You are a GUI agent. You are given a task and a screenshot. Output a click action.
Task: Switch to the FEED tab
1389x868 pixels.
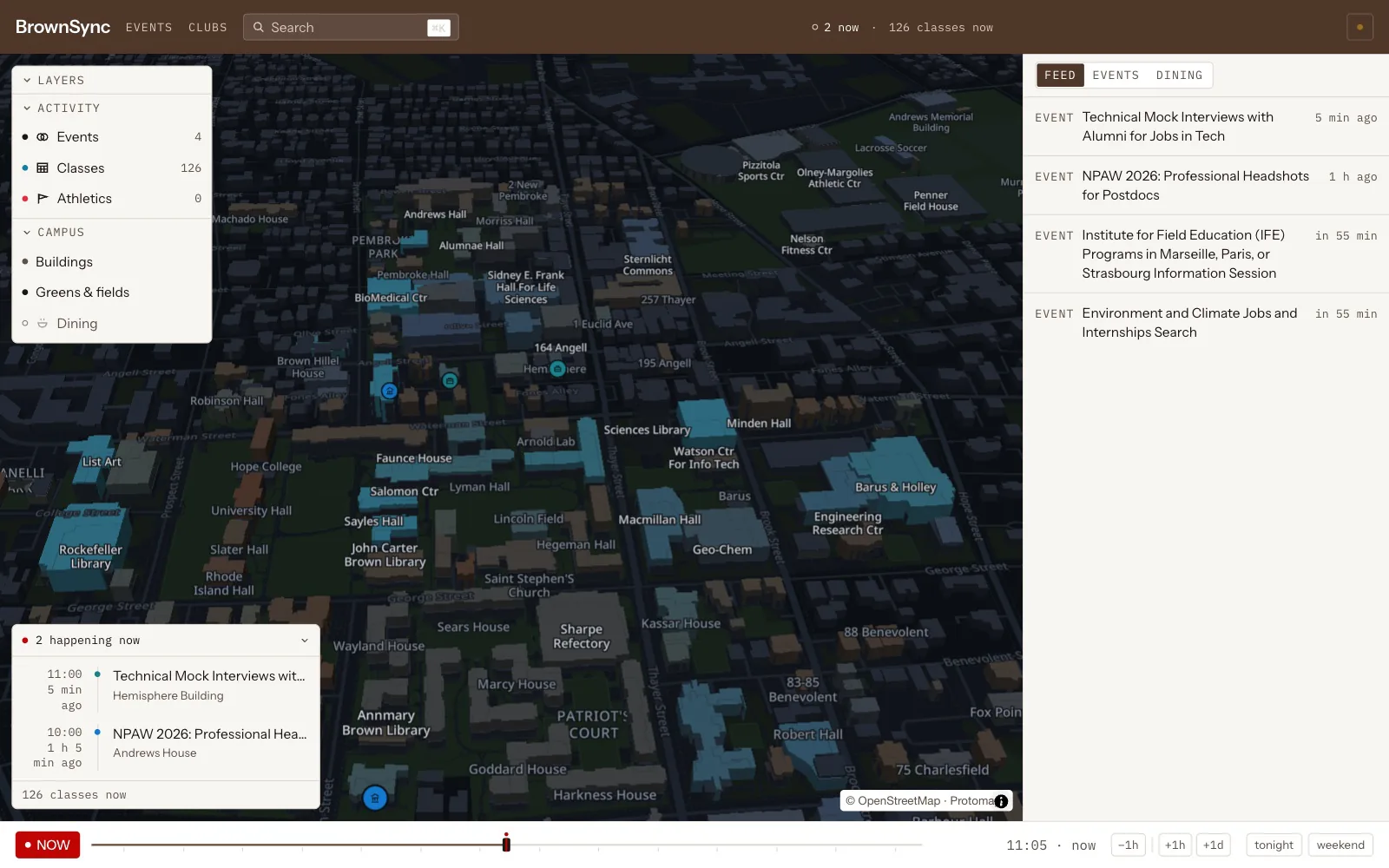coord(1060,76)
